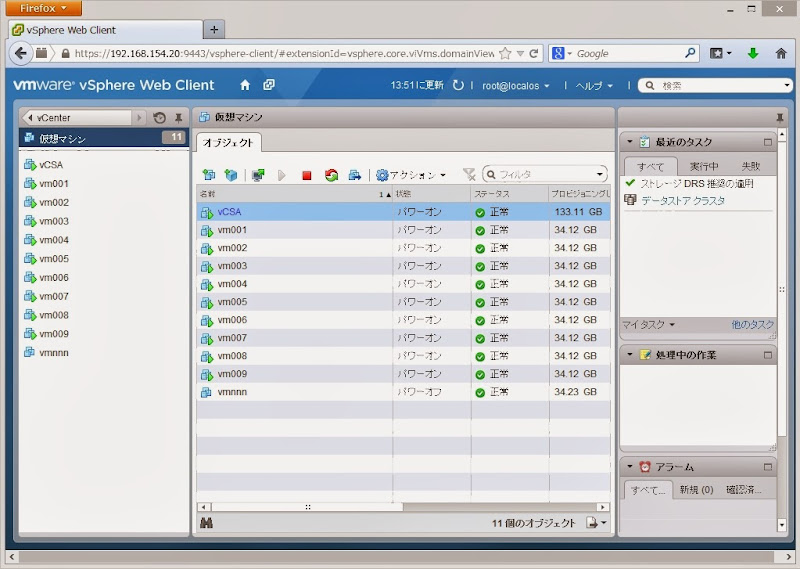Collapse the 最近のタスク panel
The image size is (800, 569).
click(630, 141)
